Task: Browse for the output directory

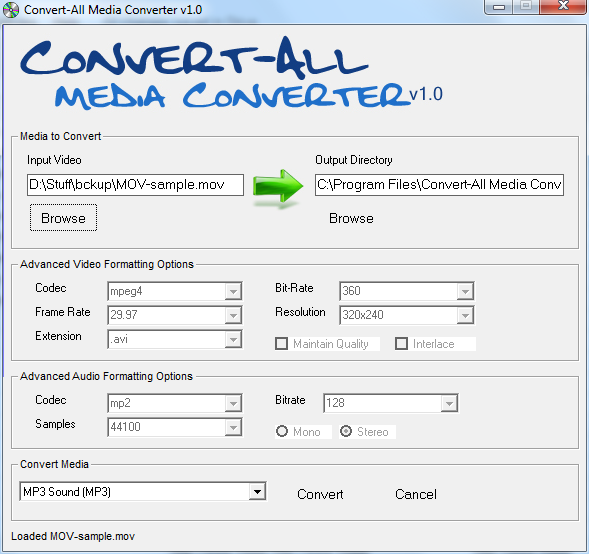Action: coord(351,218)
